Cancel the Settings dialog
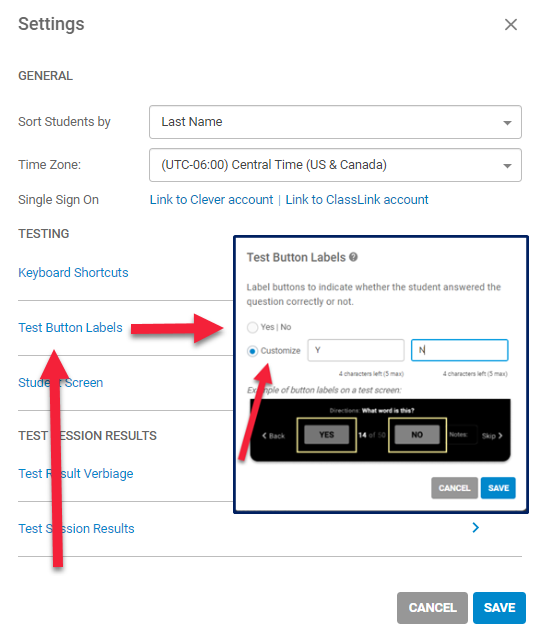The height and width of the screenshot is (630, 539). pos(432,608)
